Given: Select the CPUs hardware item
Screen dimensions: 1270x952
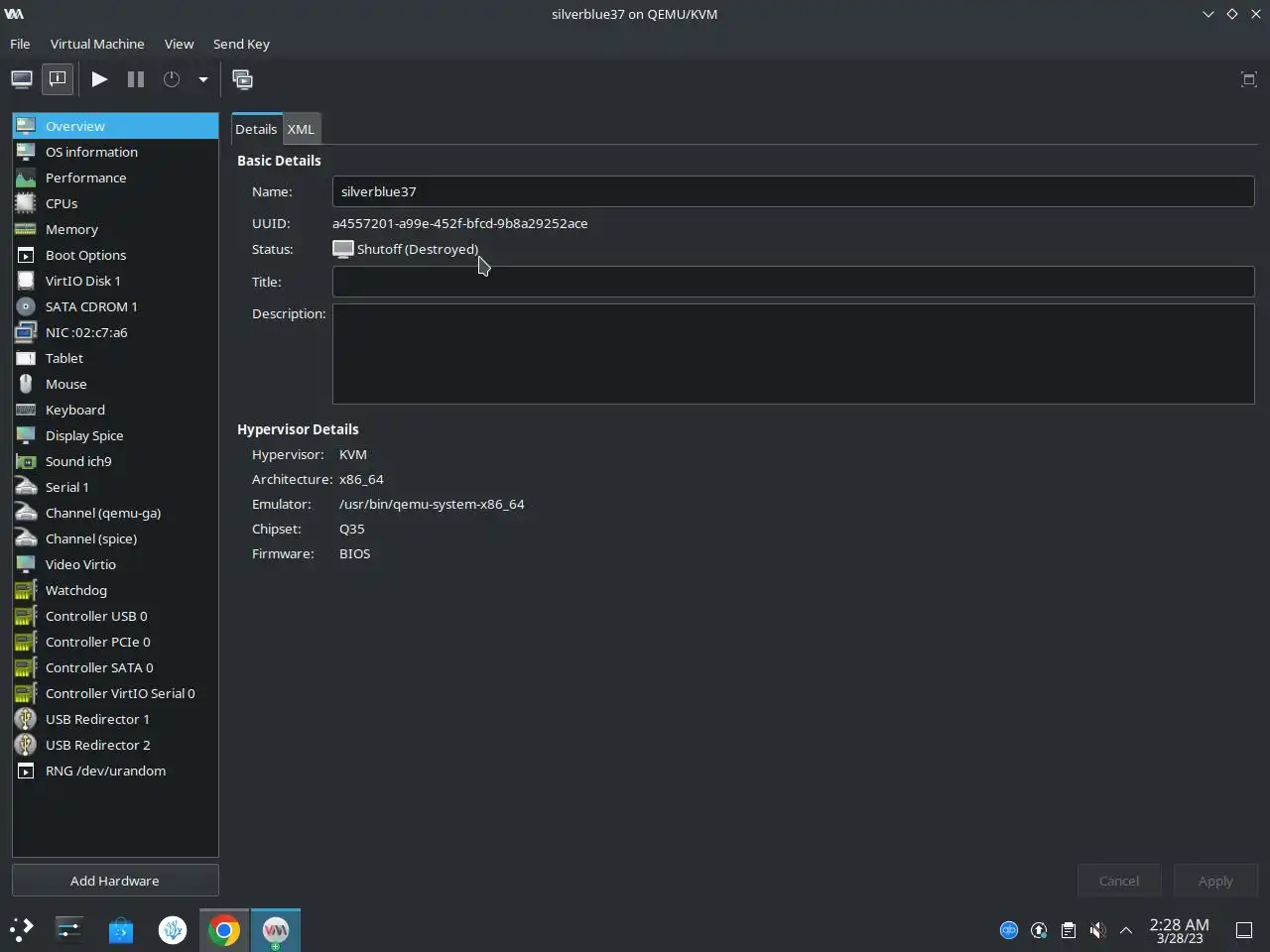Looking at the screenshot, I should (115, 203).
